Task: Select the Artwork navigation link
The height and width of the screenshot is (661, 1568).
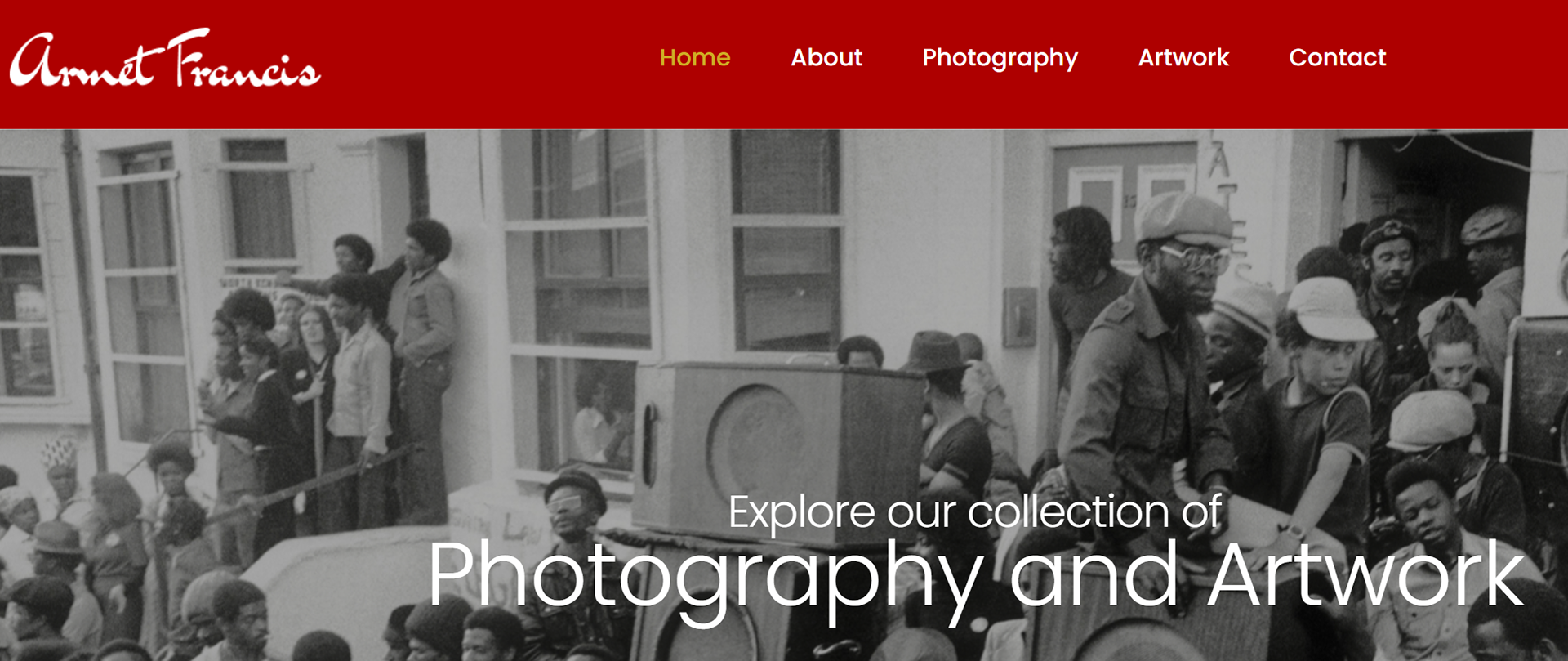Action: pyautogui.click(x=1183, y=57)
